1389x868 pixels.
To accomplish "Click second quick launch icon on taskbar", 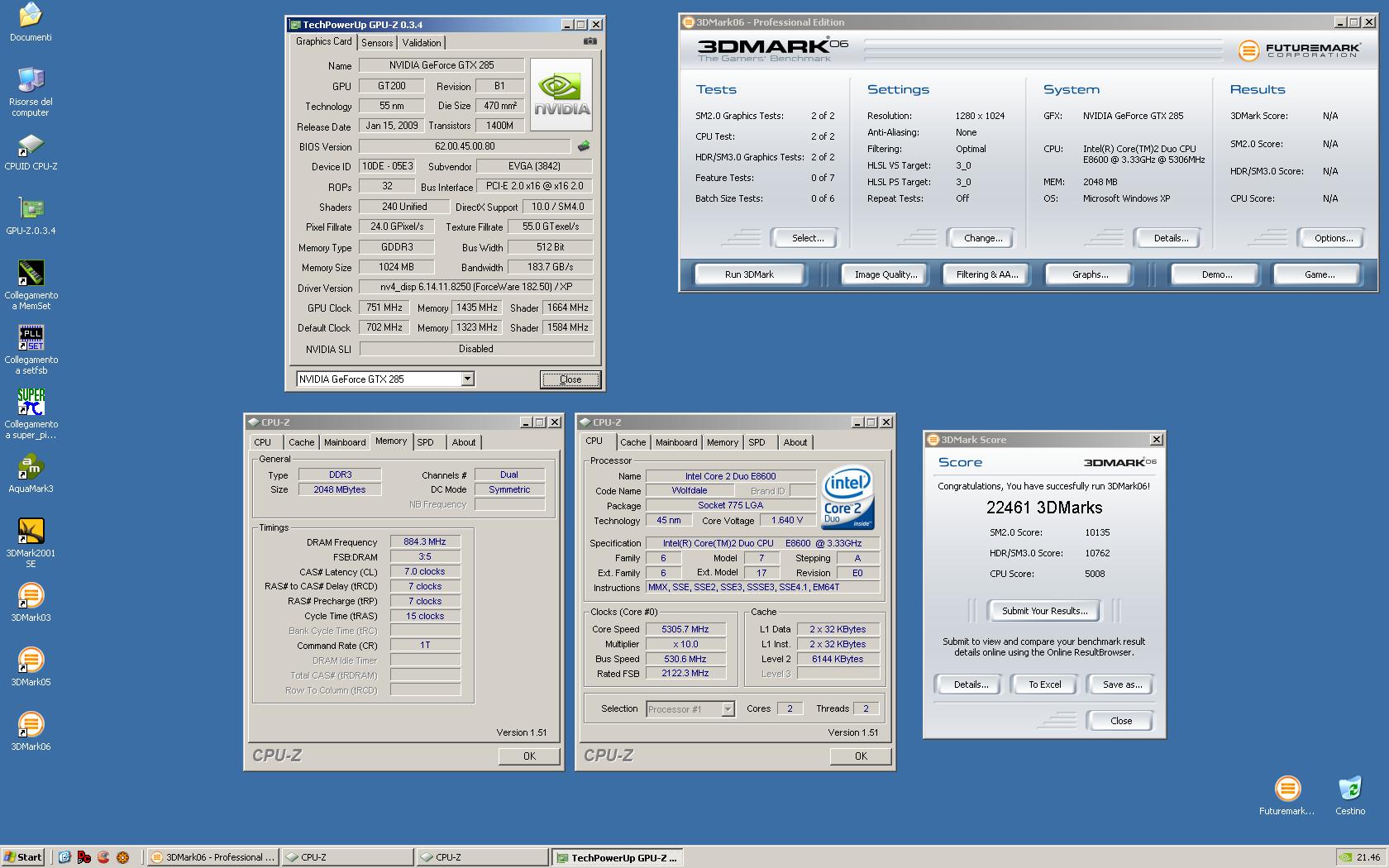I will (84, 857).
